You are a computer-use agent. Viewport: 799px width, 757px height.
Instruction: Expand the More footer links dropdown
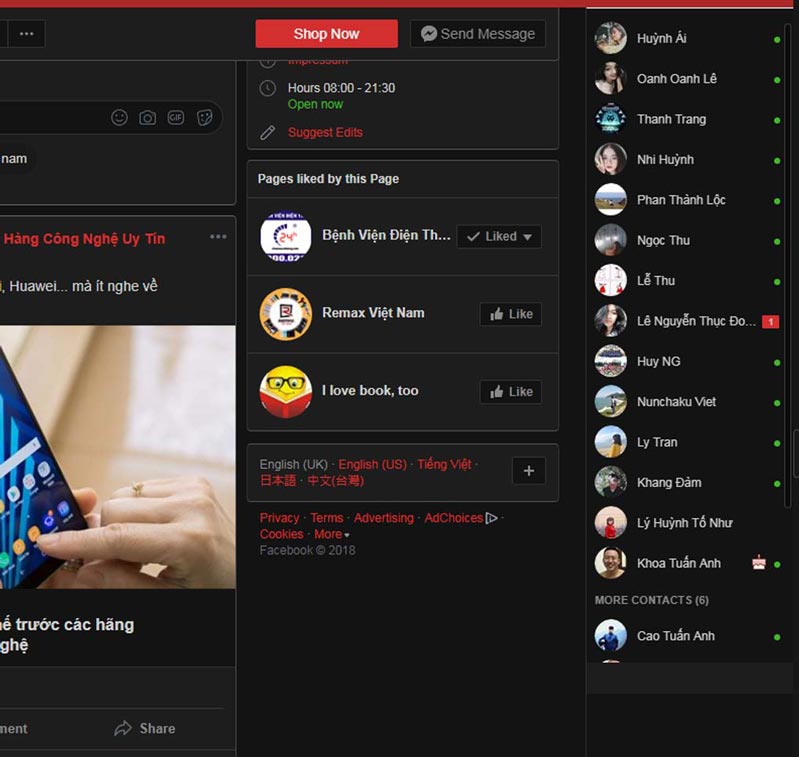(x=332, y=534)
